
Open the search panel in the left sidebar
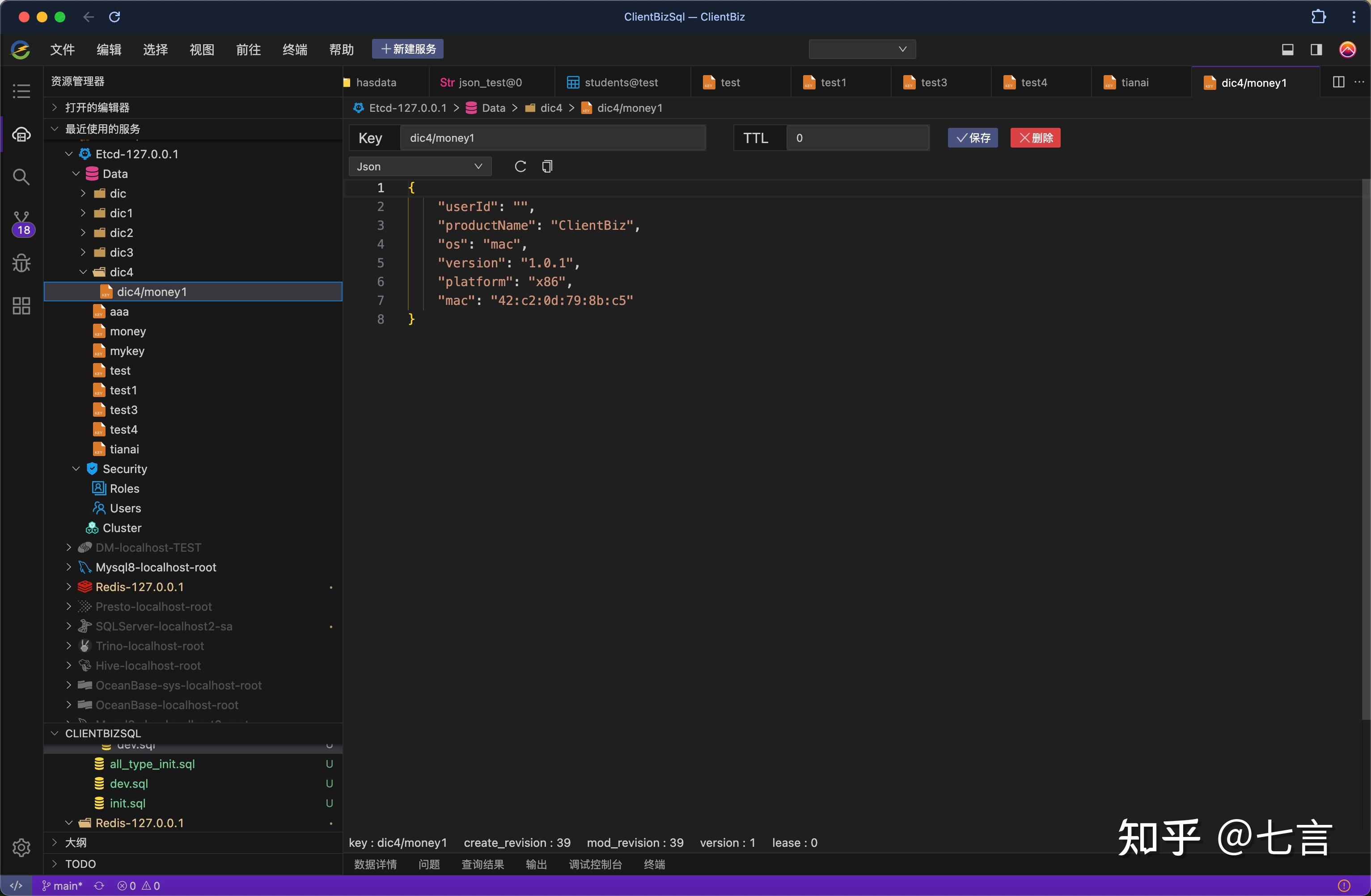pos(21,177)
